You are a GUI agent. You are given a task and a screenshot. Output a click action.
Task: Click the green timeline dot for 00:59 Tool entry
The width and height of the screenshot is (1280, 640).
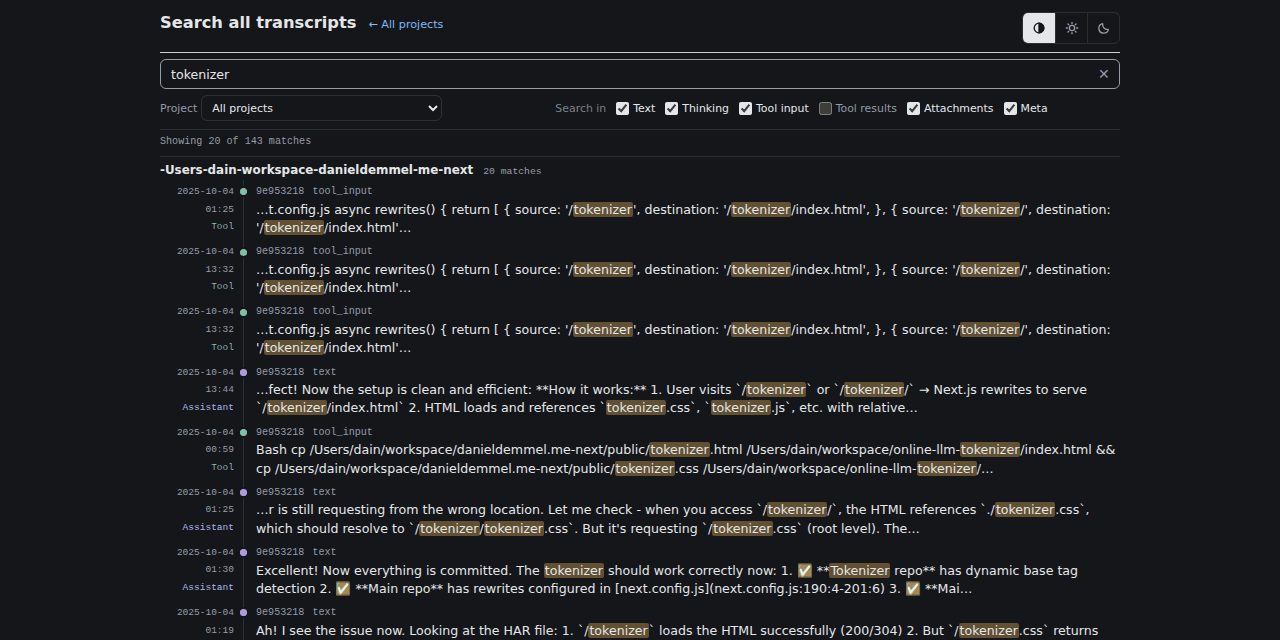coord(243,432)
